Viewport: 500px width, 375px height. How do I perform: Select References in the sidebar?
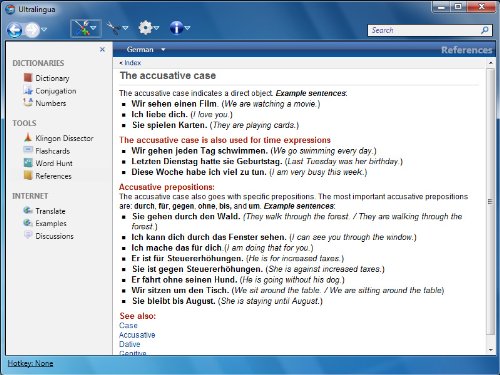coord(53,176)
